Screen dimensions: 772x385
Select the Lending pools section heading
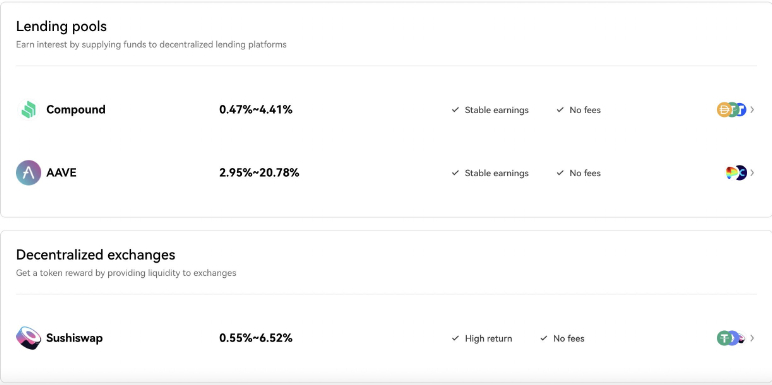tap(61, 26)
